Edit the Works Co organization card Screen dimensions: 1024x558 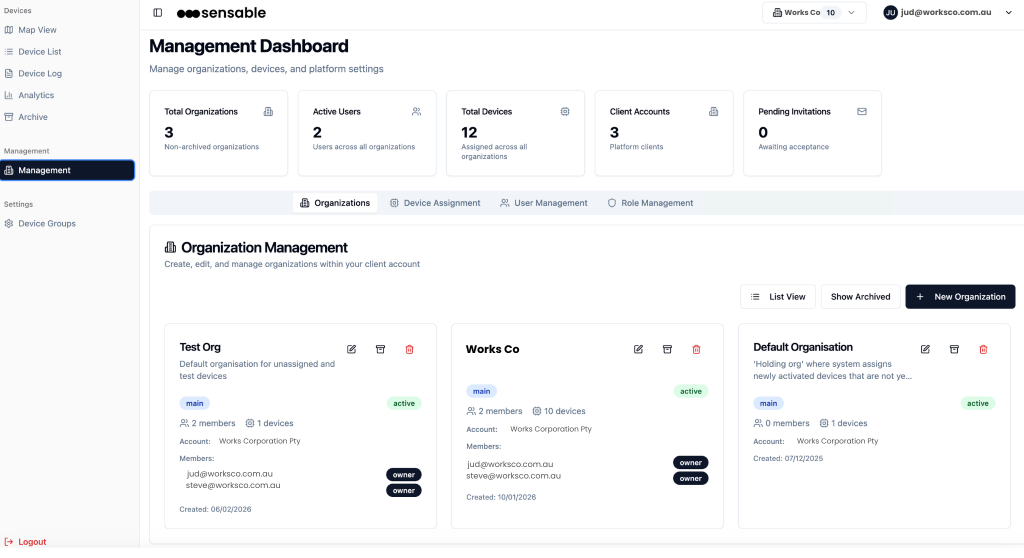(638, 350)
